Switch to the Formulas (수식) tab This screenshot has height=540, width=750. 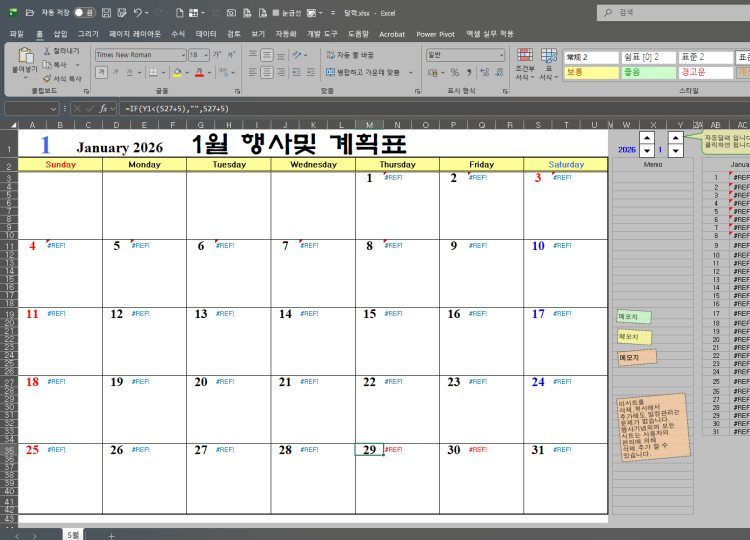click(x=178, y=34)
